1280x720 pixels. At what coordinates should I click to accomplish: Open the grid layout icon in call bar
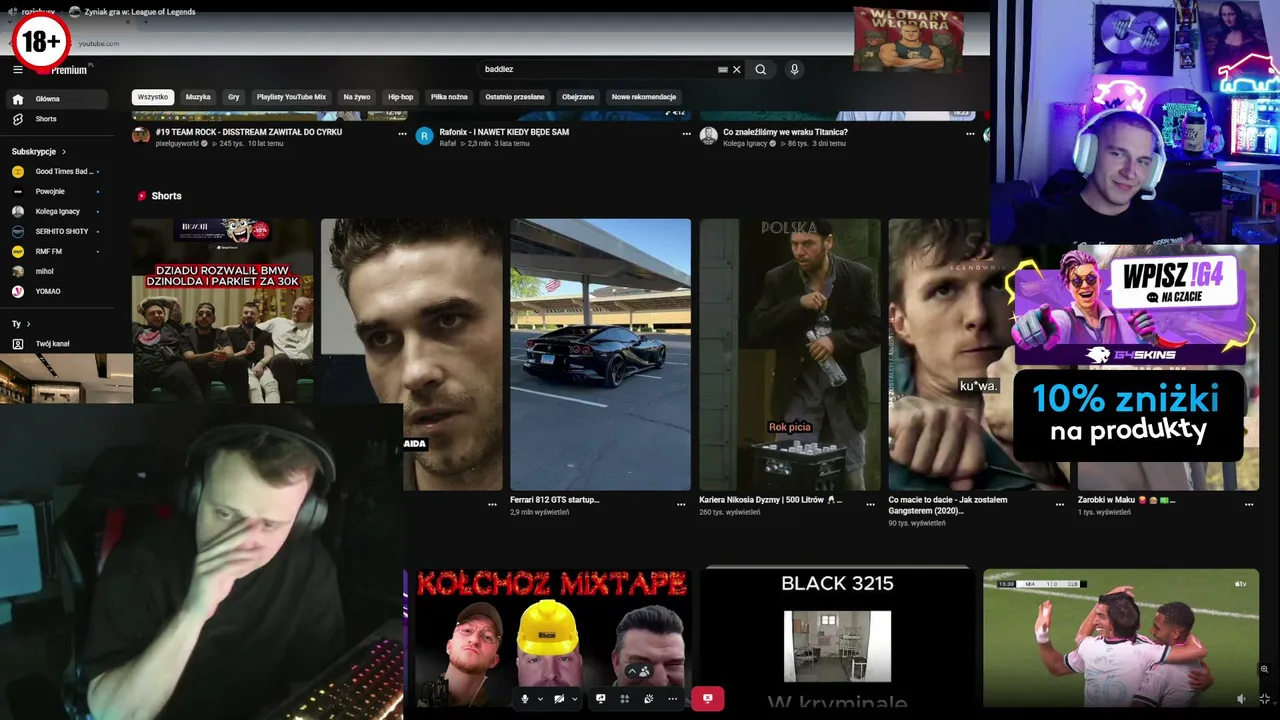coord(624,699)
